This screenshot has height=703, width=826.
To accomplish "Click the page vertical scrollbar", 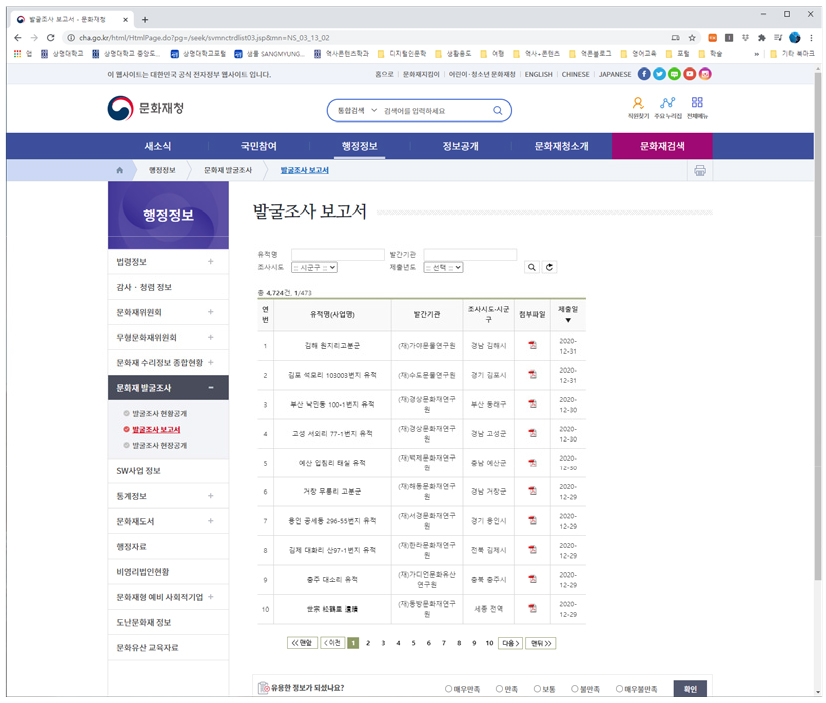I will [818, 326].
